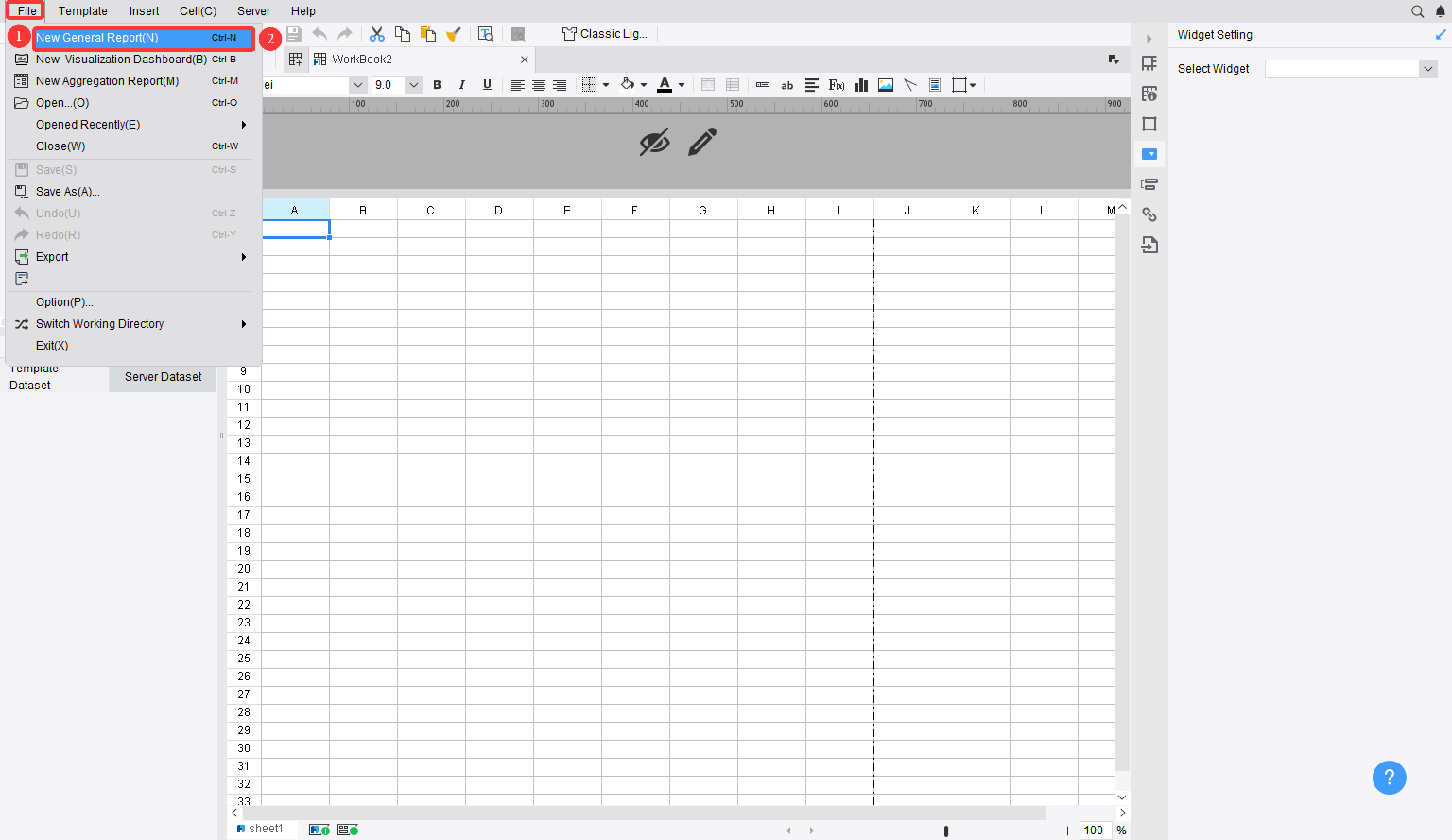Open the Formula editor via F(x) icon

tap(836, 85)
